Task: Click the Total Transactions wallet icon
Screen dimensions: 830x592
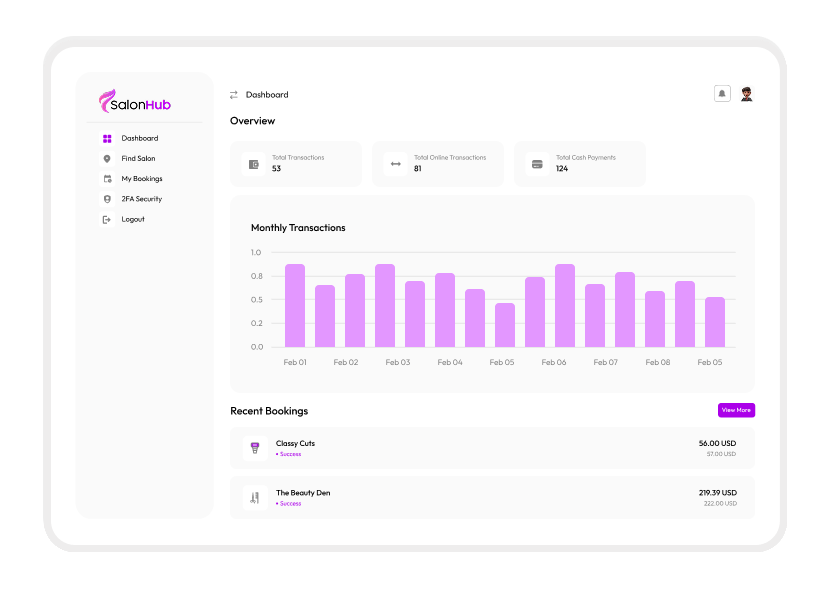Action: click(253, 164)
